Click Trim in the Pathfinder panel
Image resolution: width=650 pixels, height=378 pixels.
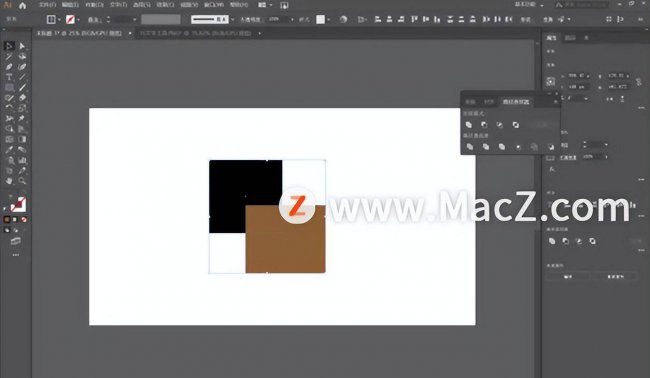click(x=485, y=147)
